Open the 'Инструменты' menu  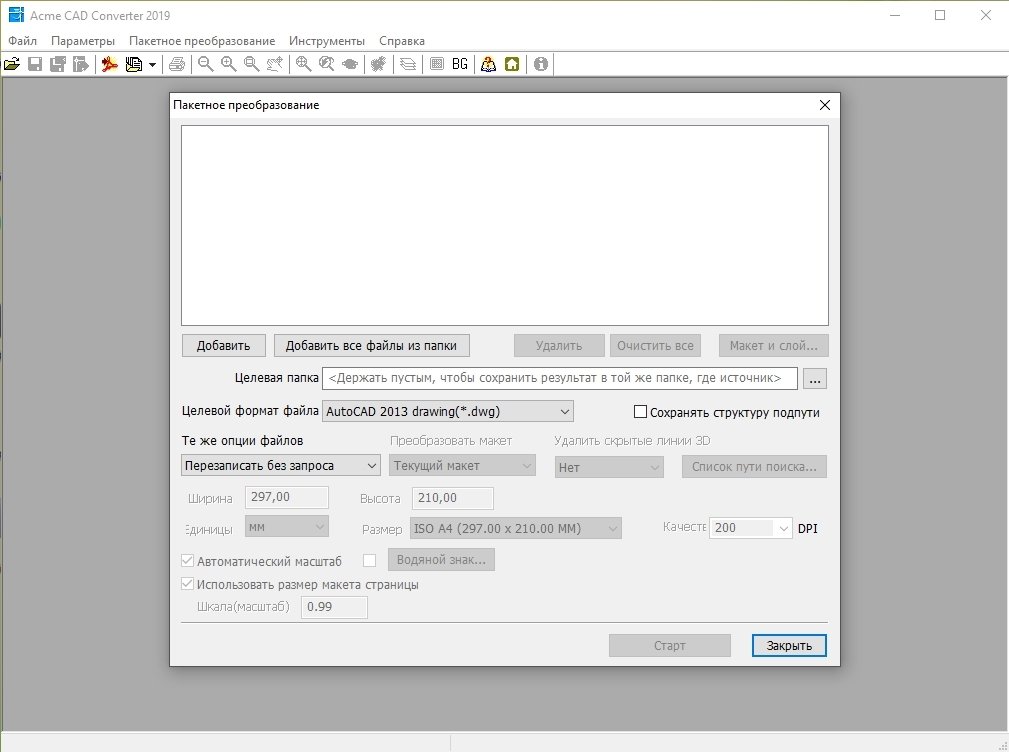coord(326,41)
